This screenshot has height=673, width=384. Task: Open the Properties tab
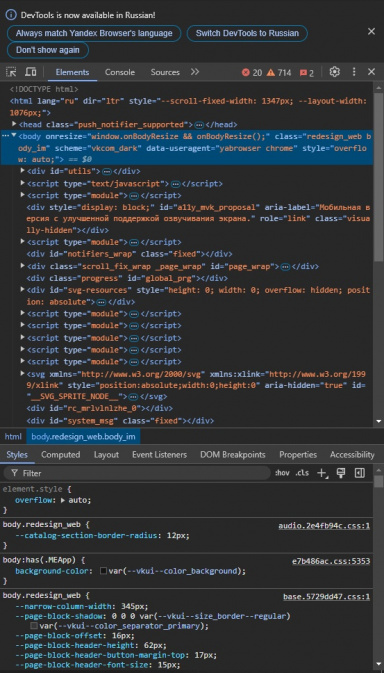298,455
